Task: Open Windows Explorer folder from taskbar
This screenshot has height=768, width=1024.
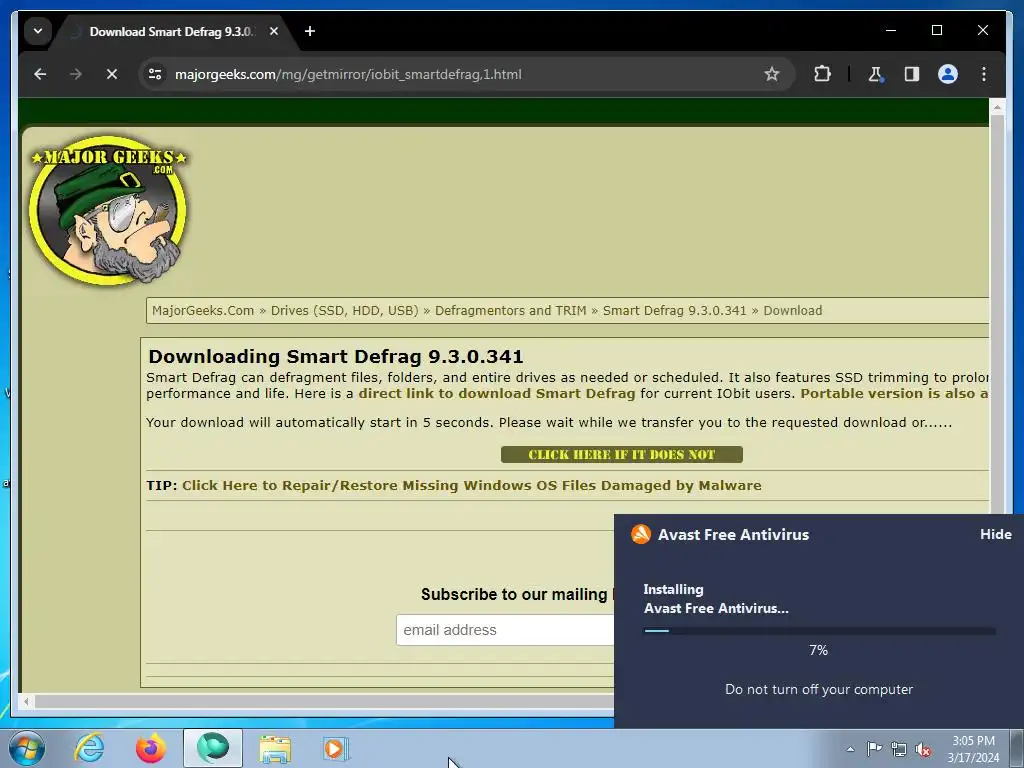Action: (275, 748)
